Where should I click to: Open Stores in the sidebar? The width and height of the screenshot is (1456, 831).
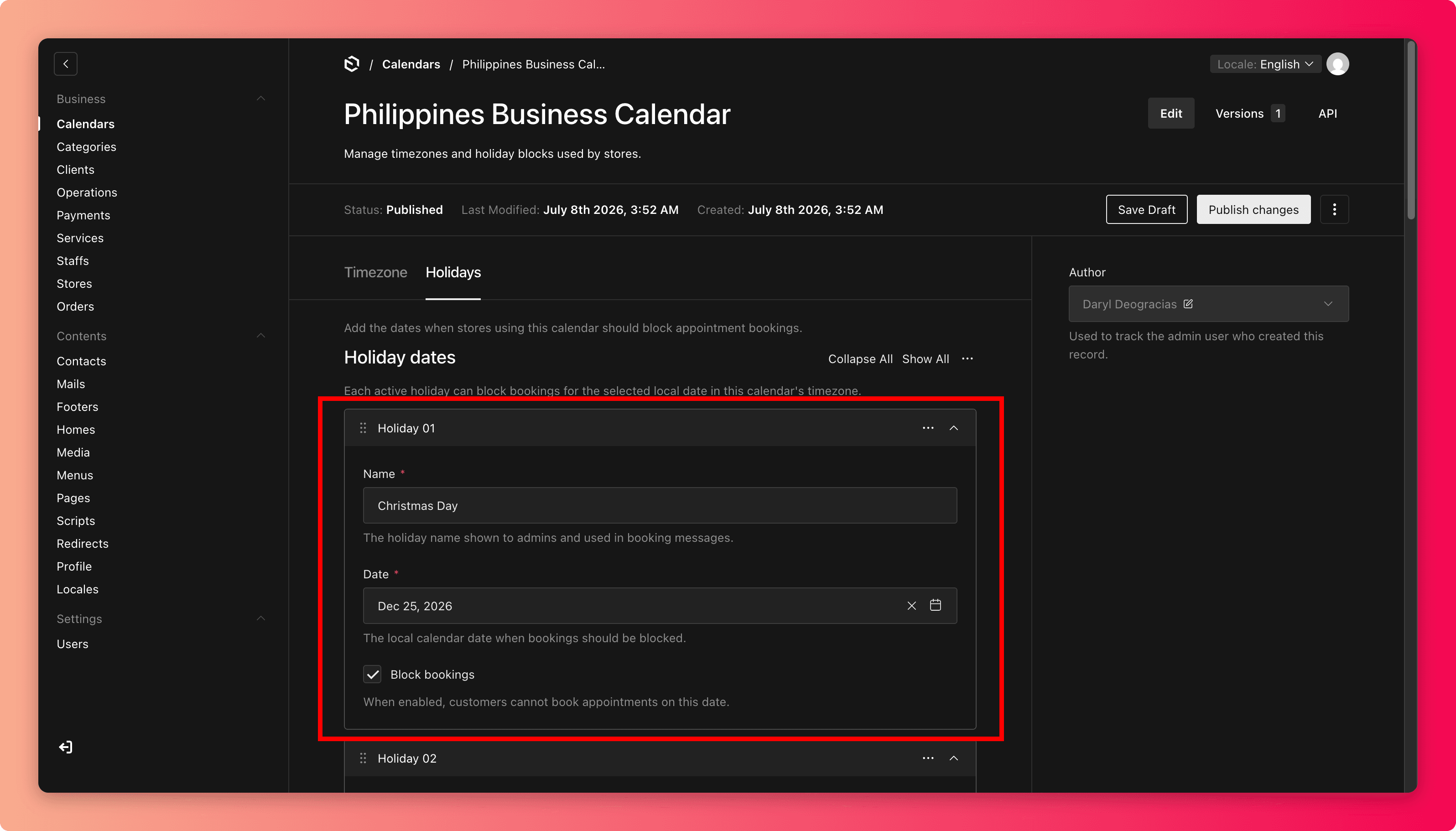74,284
